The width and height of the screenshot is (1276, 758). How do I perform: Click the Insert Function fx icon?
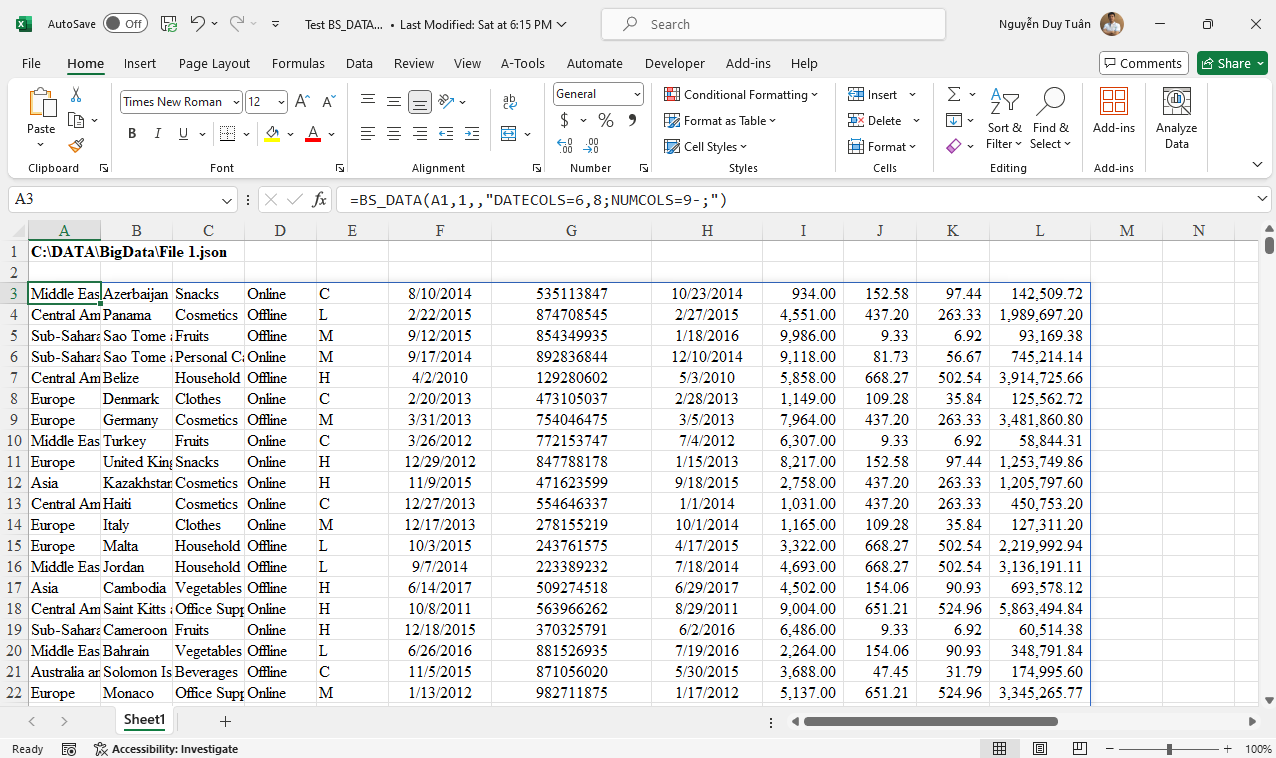(320, 200)
